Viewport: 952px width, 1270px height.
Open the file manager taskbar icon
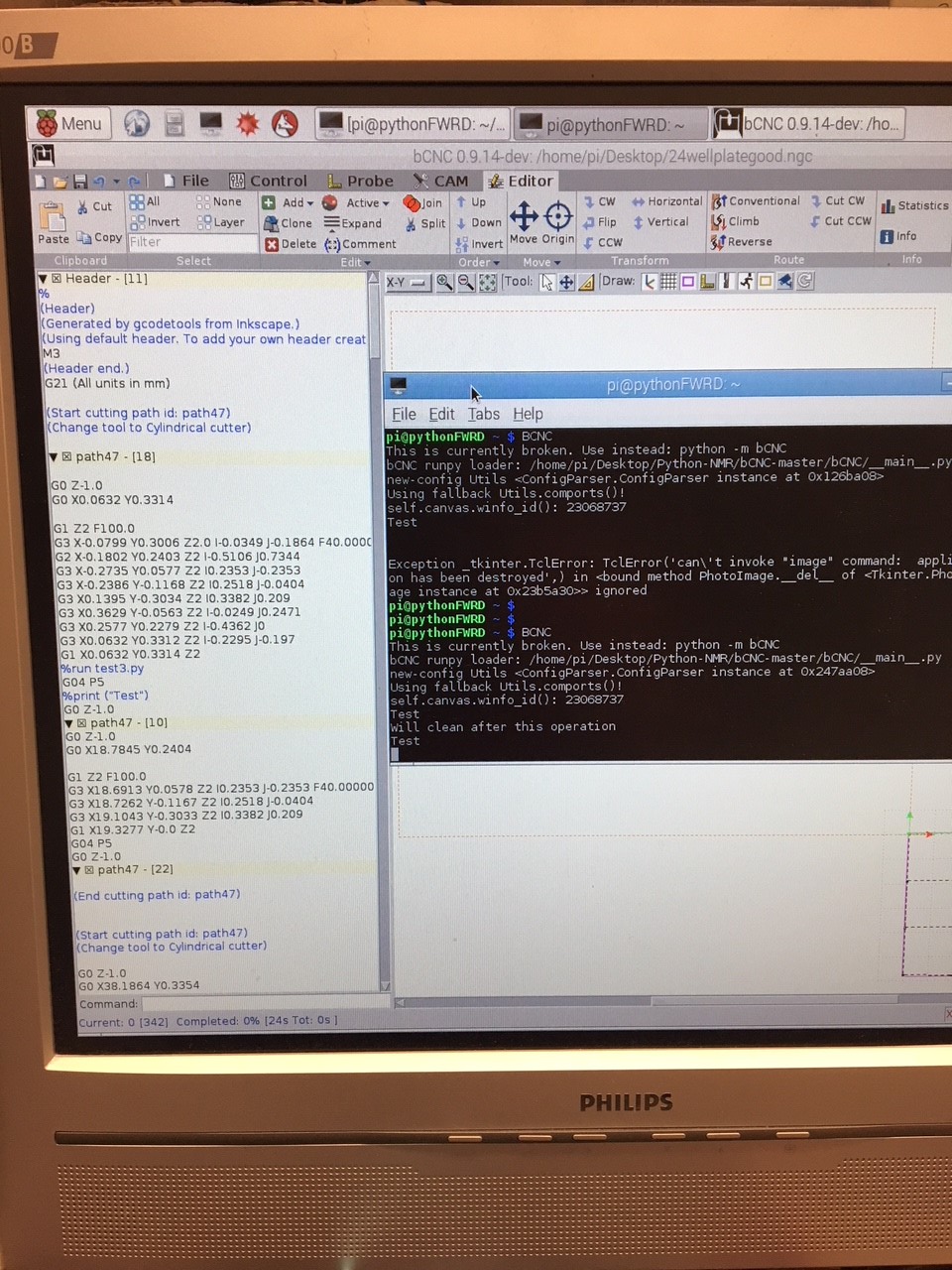(x=175, y=123)
